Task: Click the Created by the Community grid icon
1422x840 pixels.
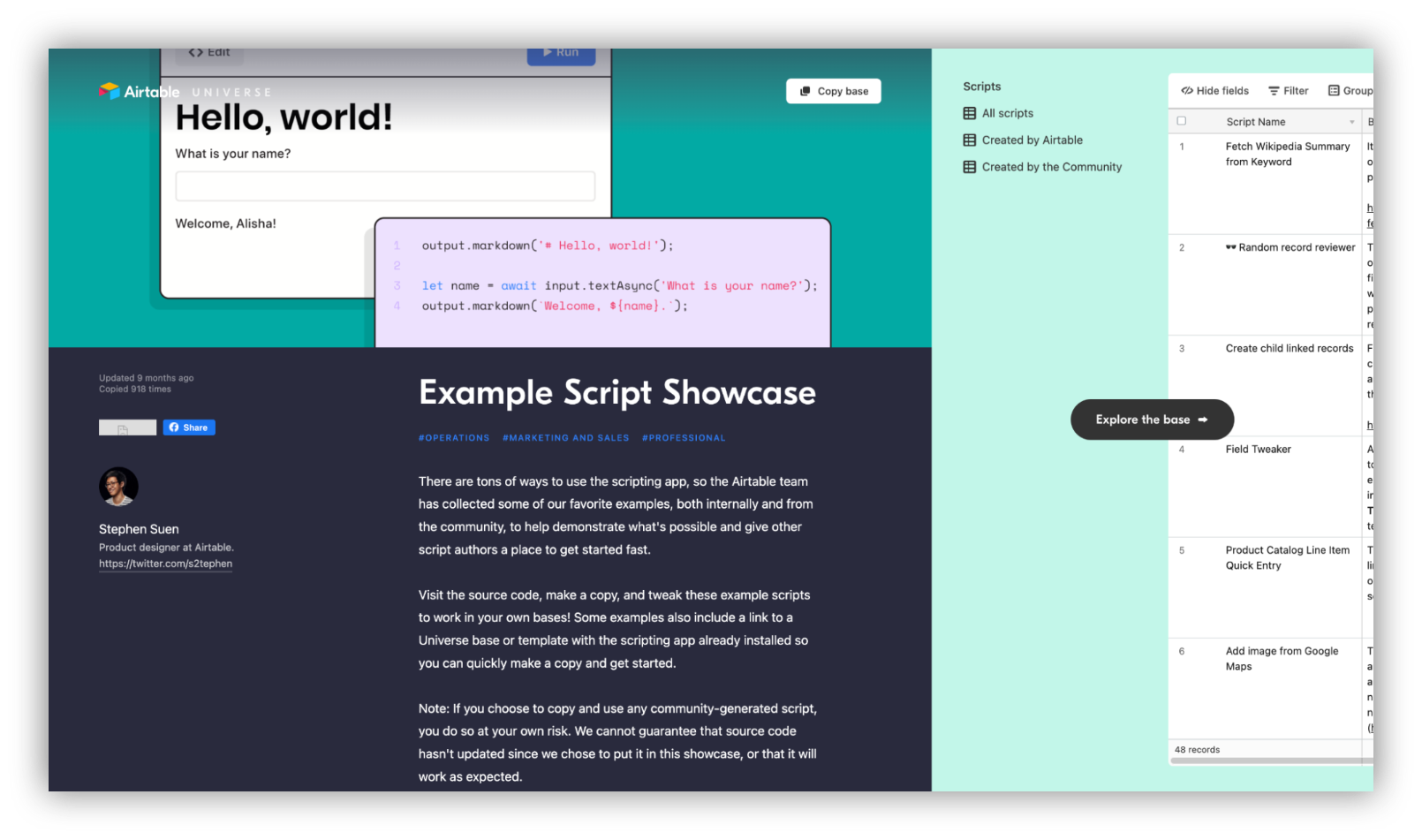Action: point(970,166)
